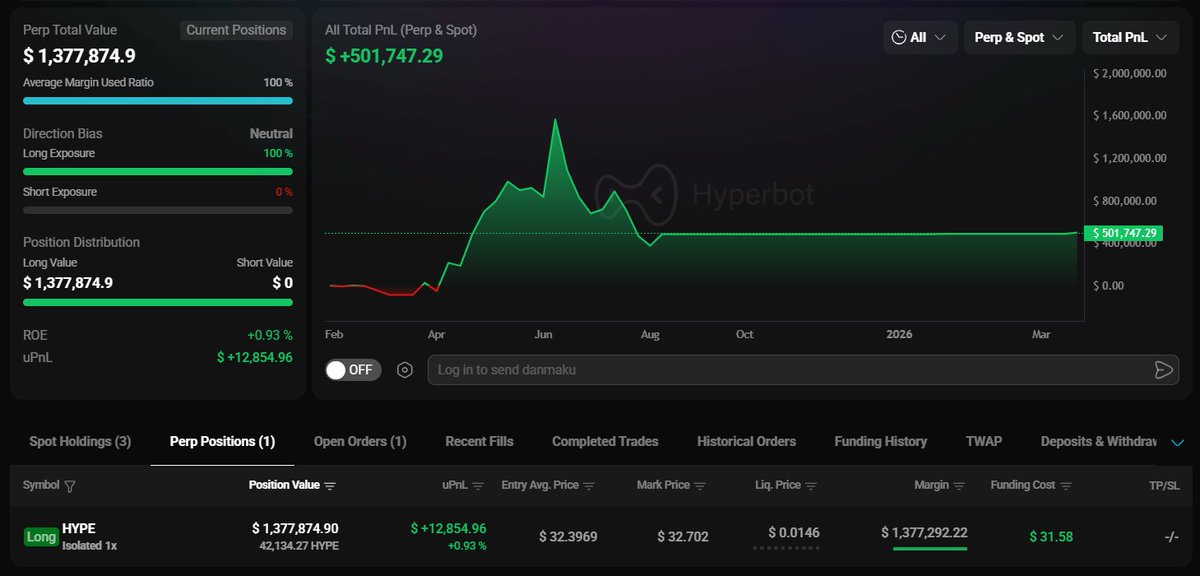Switch to Spot Holdings (3) tab
This screenshot has width=1200, height=576.
pos(80,441)
